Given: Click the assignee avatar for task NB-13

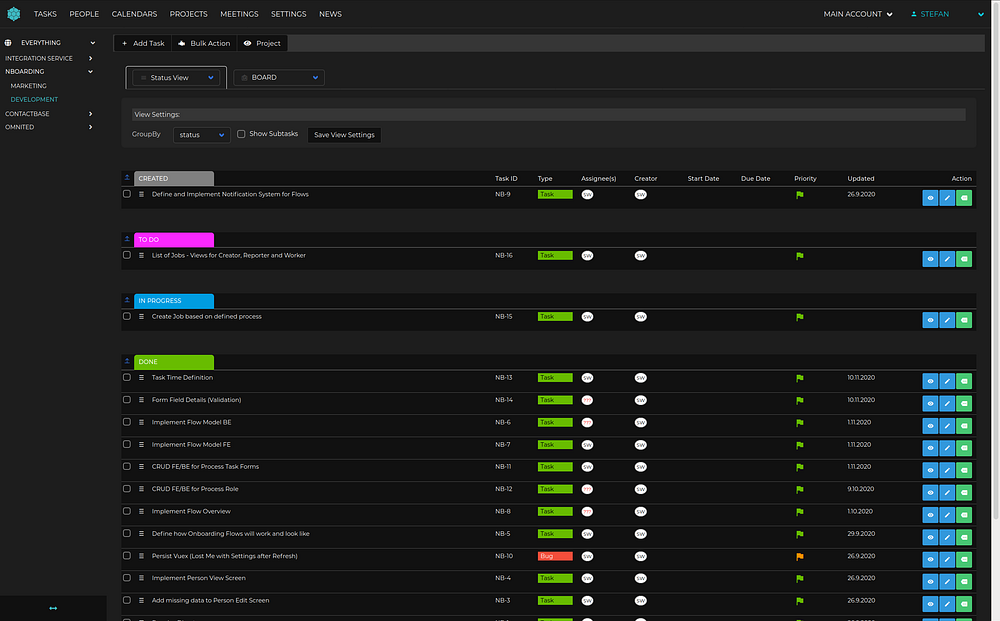Looking at the screenshot, I should pos(587,378).
